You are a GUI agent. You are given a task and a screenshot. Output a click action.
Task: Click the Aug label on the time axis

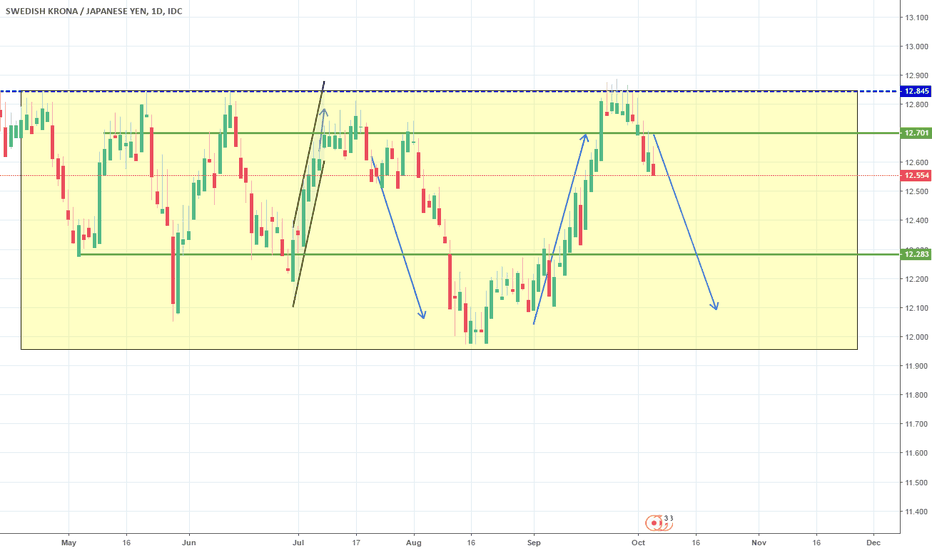point(414,543)
